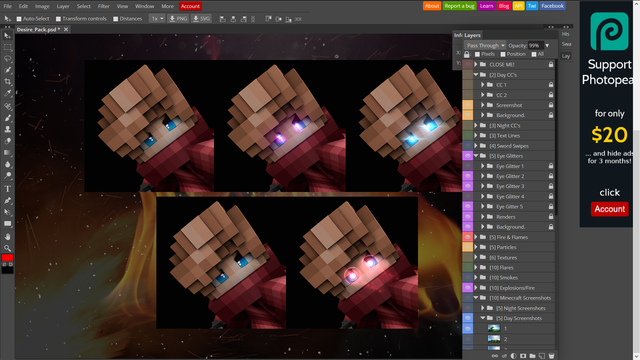
Task: Expand the [3] Night CC's folder
Action: coord(476,125)
